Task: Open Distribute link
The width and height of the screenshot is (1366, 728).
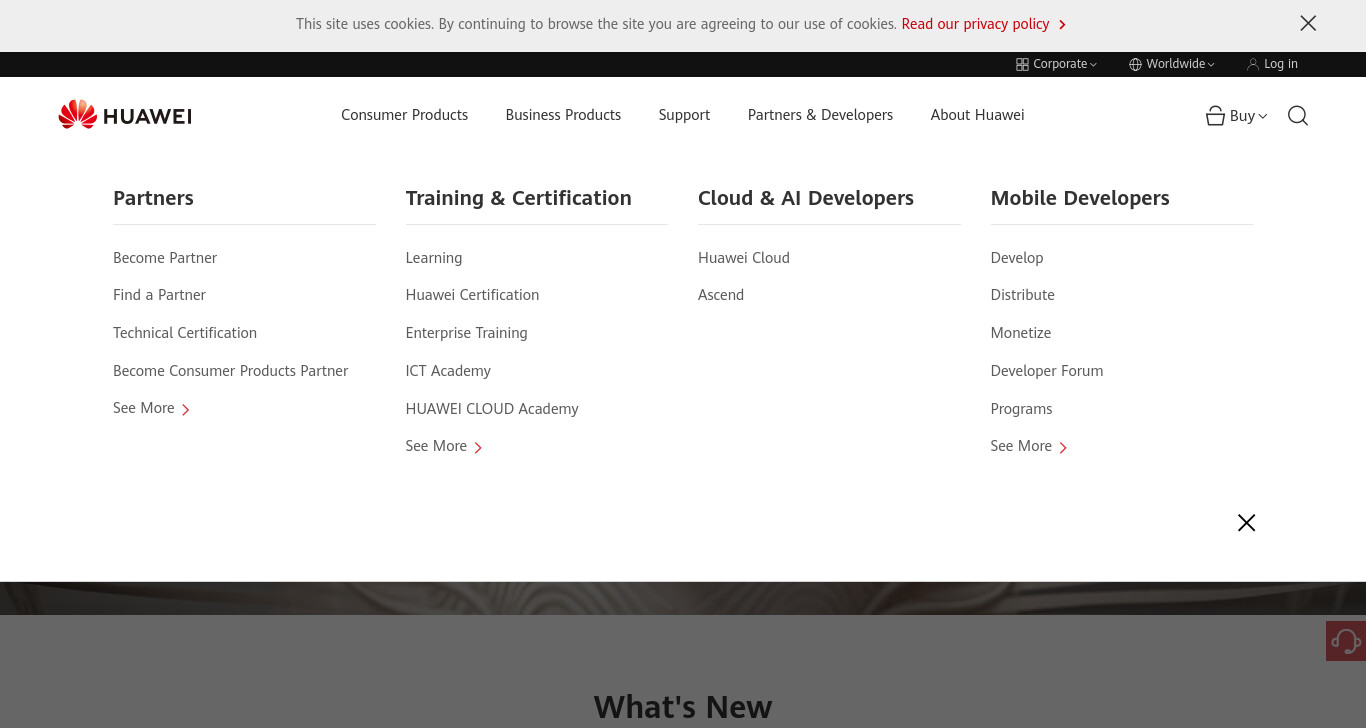Action: [x=1023, y=295]
